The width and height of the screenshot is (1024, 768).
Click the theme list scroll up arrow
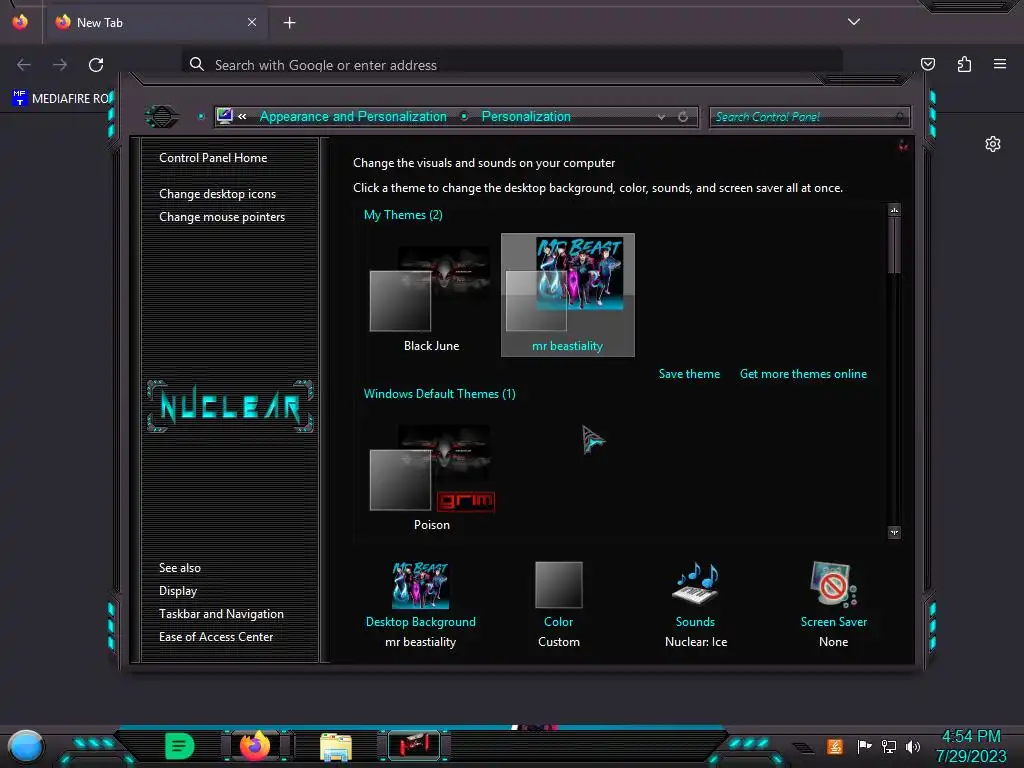[x=894, y=210]
